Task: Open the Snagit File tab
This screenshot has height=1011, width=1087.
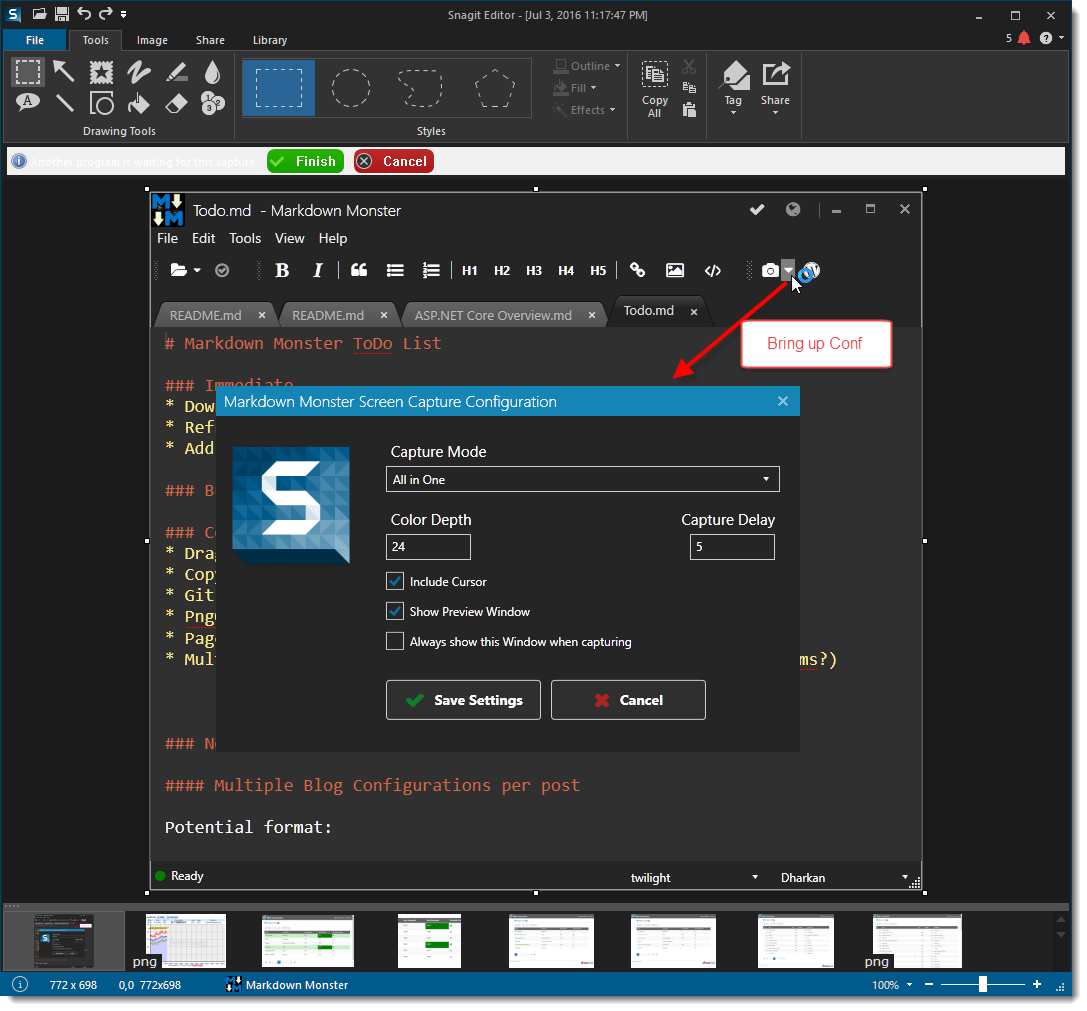Action: click(35, 40)
